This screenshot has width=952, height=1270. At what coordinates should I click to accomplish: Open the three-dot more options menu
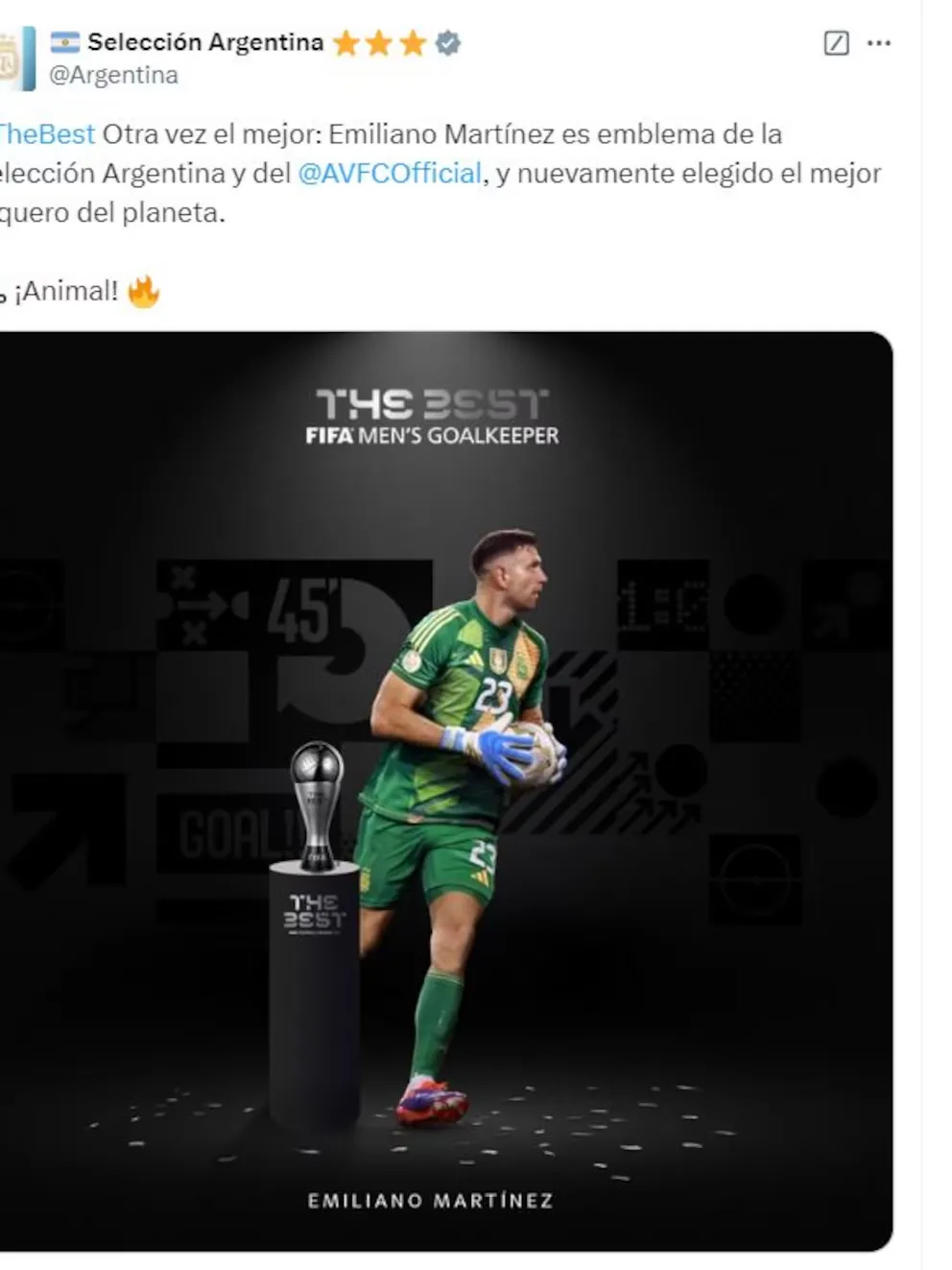pyautogui.click(x=878, y=43)
